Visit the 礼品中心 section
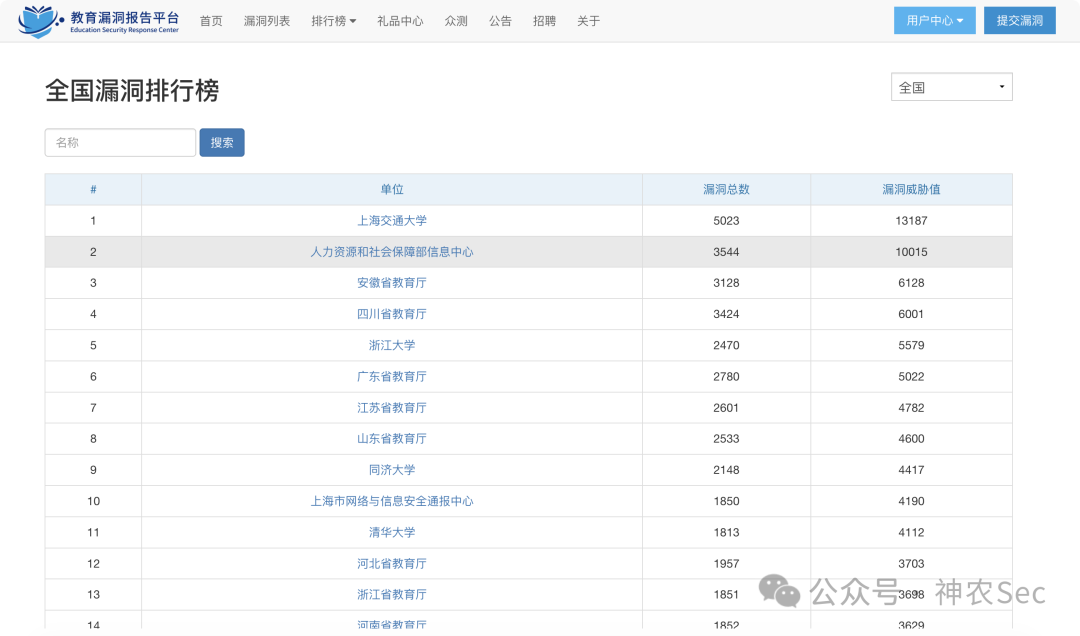The width and height of the screenshot is (1080, 636). coord(399,20)
